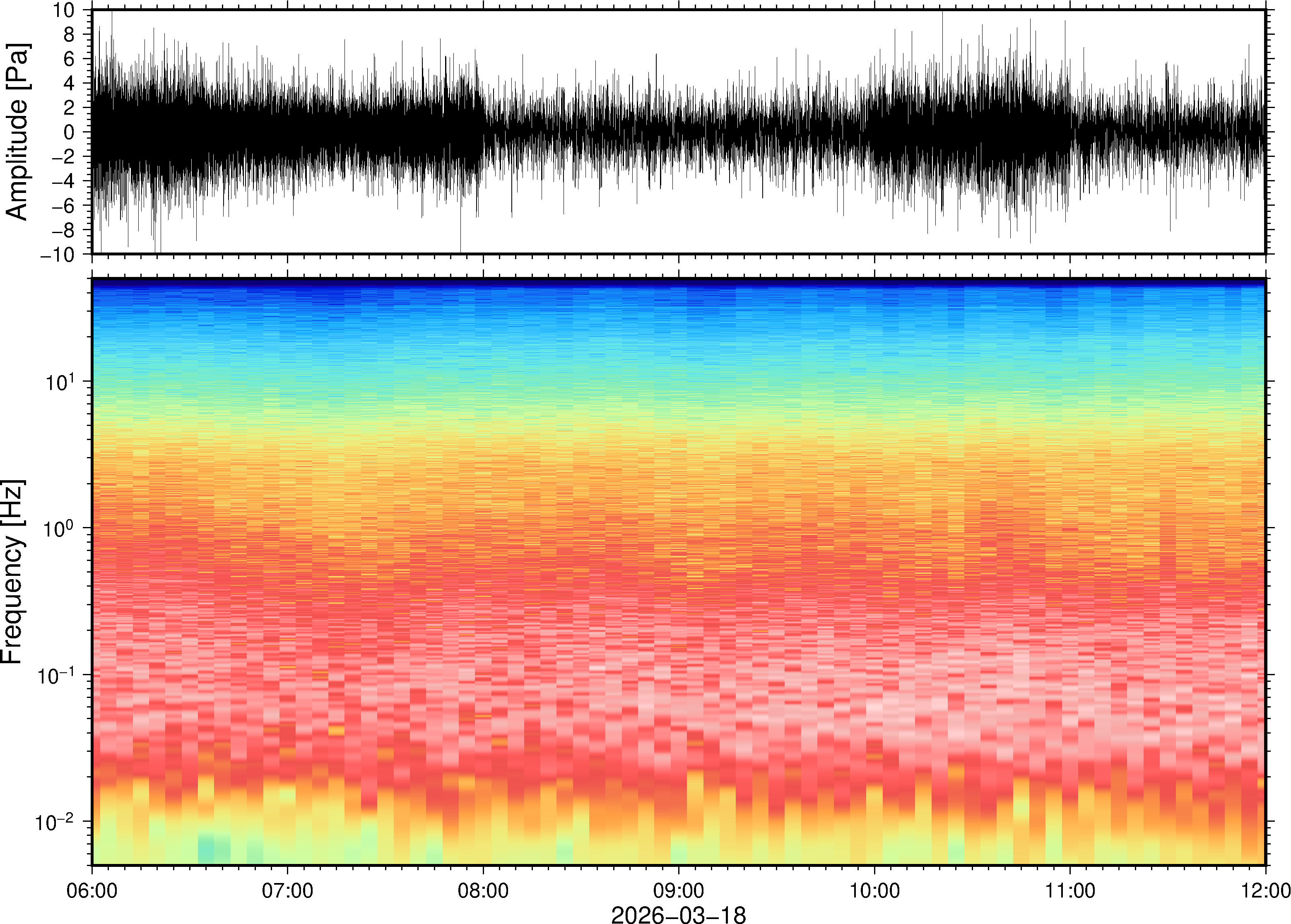Click the −4 amplitude tick label
This screenshot has height=924, width=1291.
point(63,181)
